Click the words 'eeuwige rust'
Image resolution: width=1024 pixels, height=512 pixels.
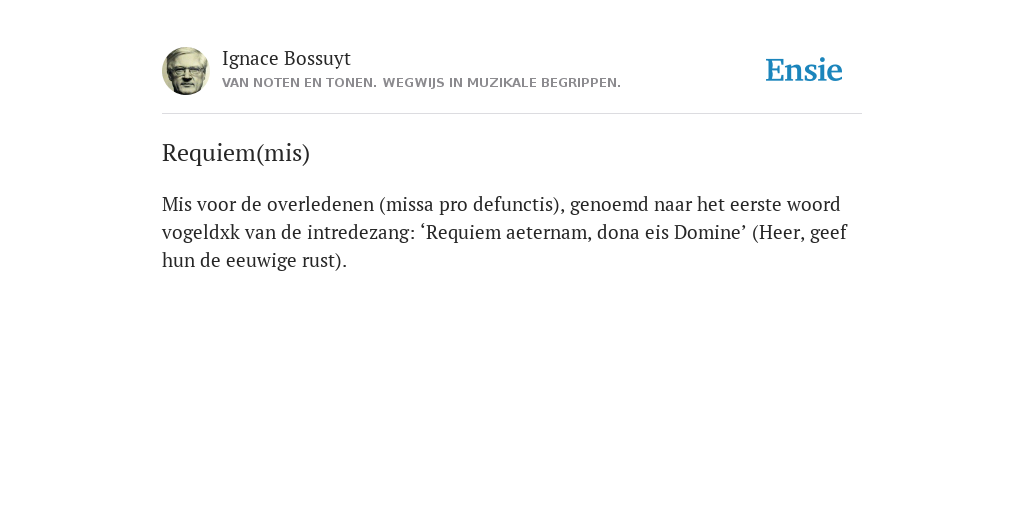click(281, 261)
